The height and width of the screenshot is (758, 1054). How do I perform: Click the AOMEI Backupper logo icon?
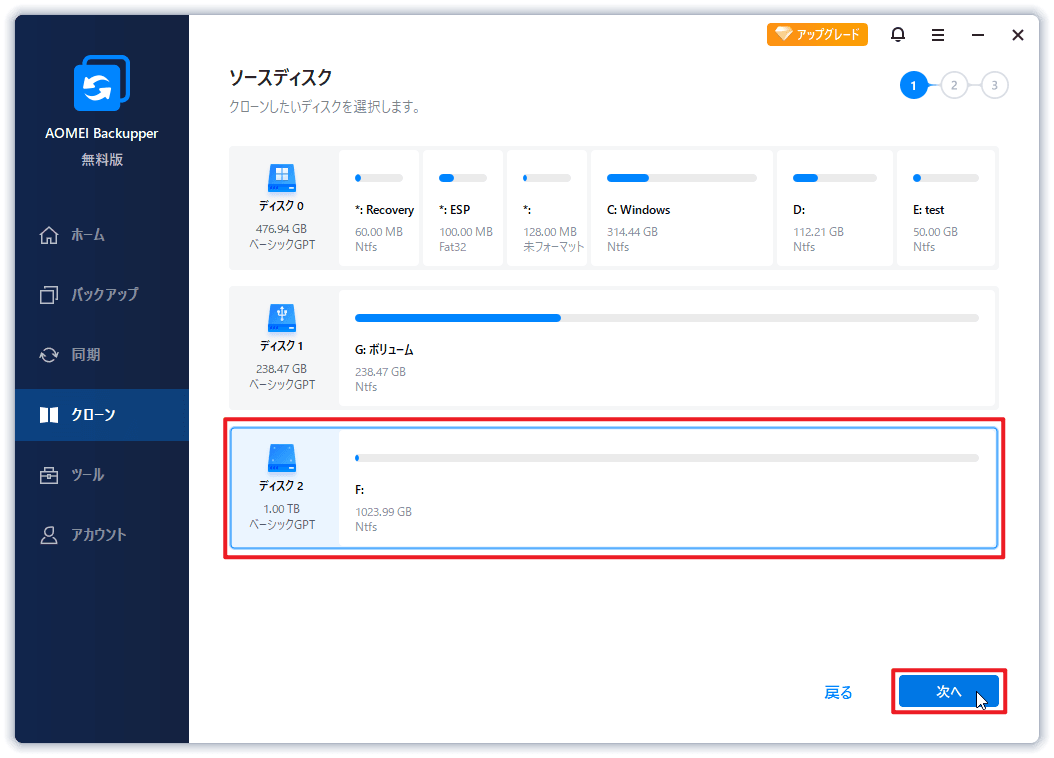102,84
